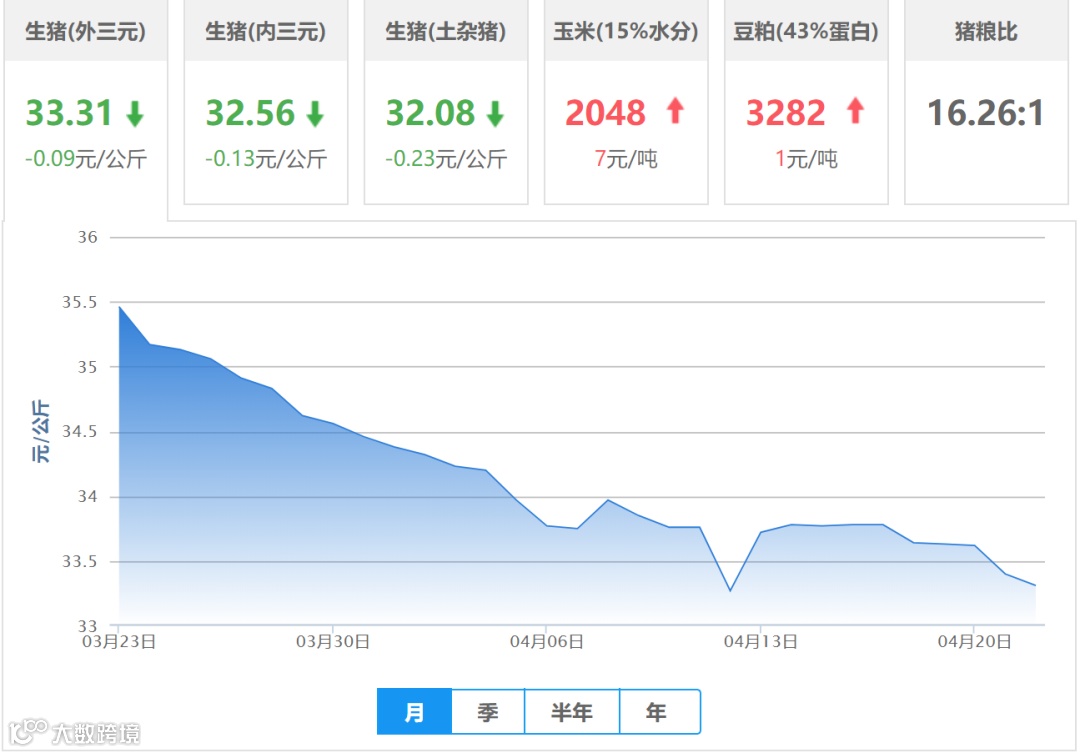This screenshot has width=1080, height=753.
Task: Click the 04月20日 x-axis label
Action: tap(975, 642)
